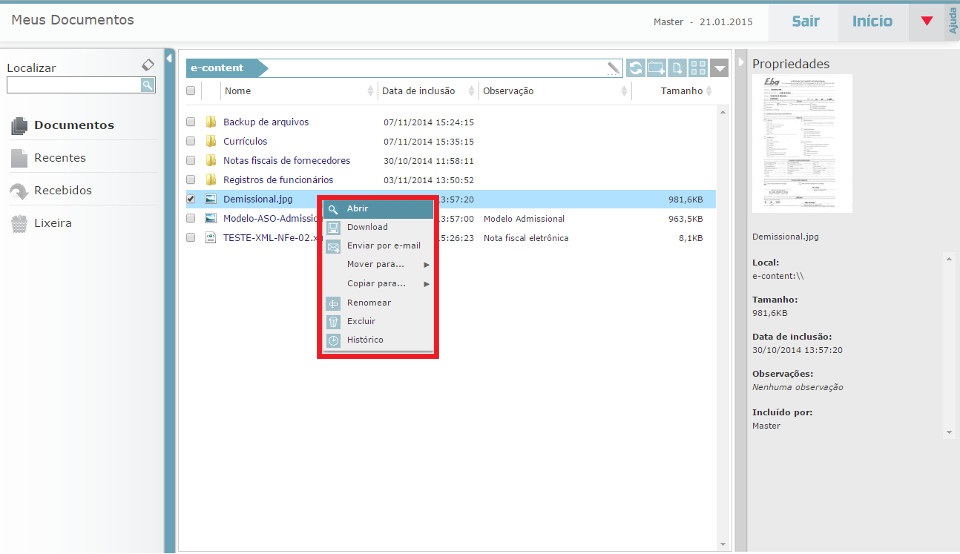Open the gray dropdown arrow in the file toolbar
Image resolution: width=960 pixels, height=554 pixels.
pyautogui.click(x=721, y=68)
